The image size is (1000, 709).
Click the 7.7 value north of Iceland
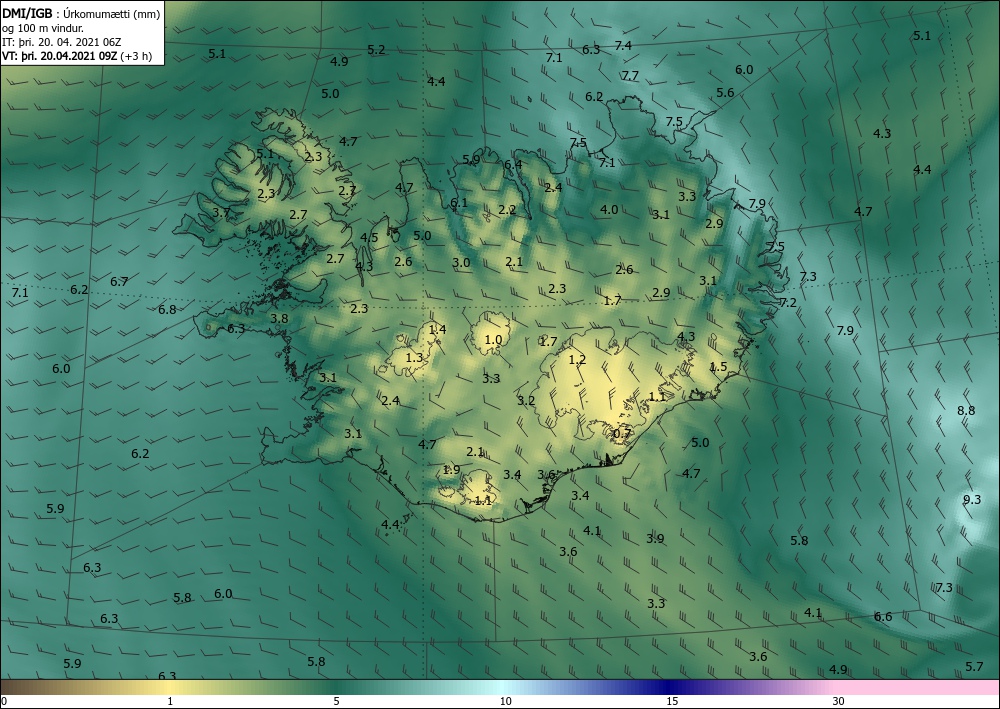(x=630, y=76)
